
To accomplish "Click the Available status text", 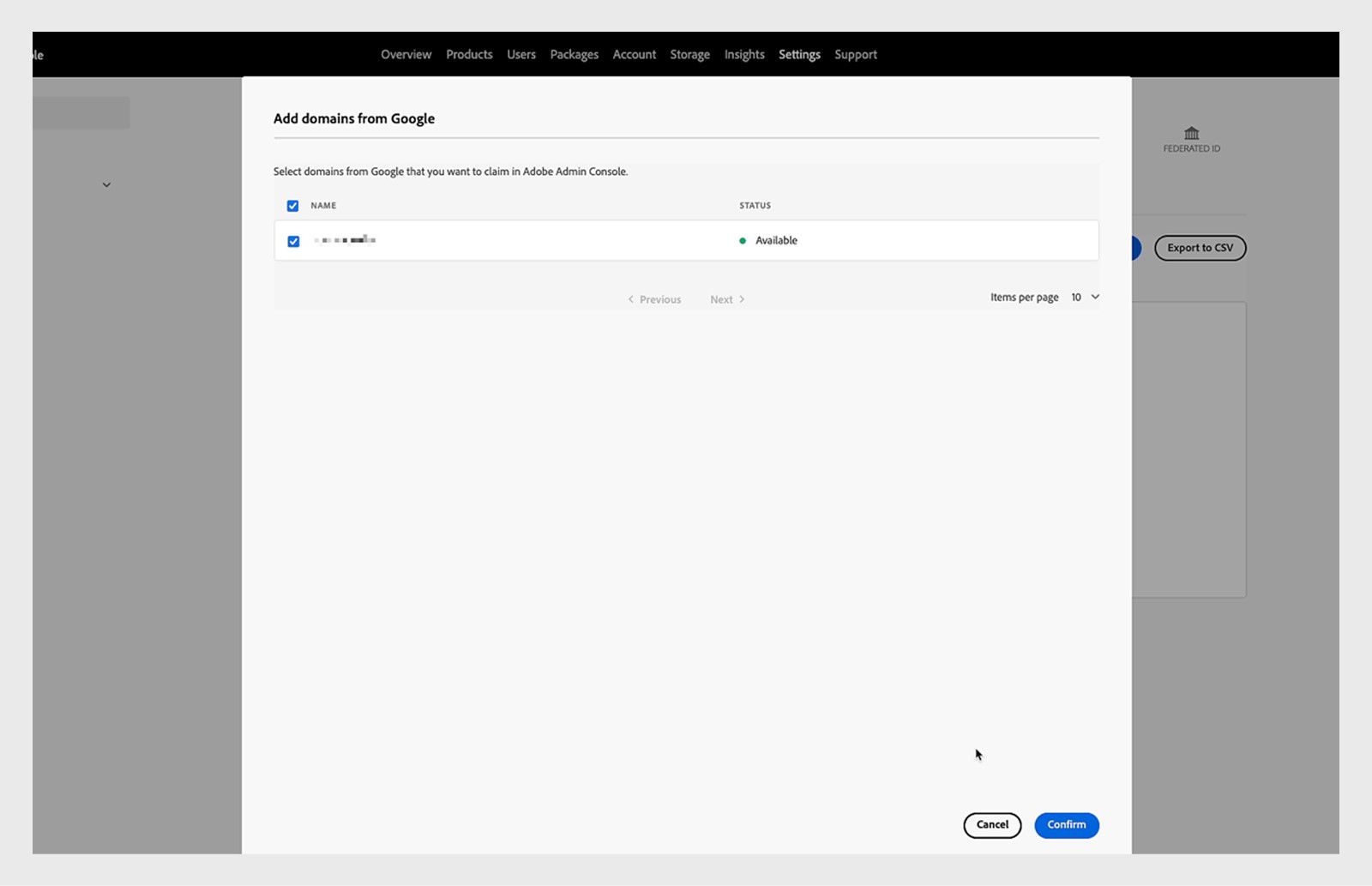I will [x=776, y=241].
